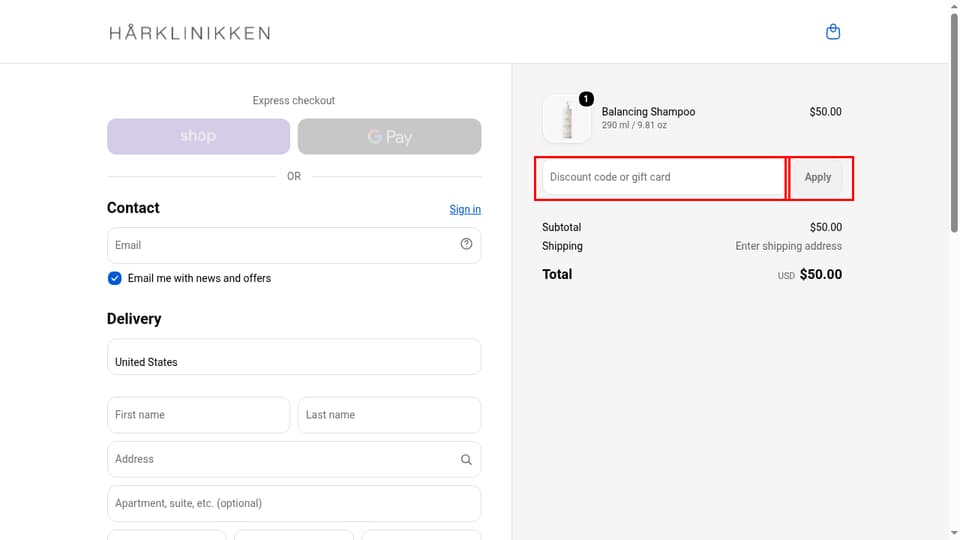Click the Enter shipping address text
960x540 pixels.
(789, 246)
